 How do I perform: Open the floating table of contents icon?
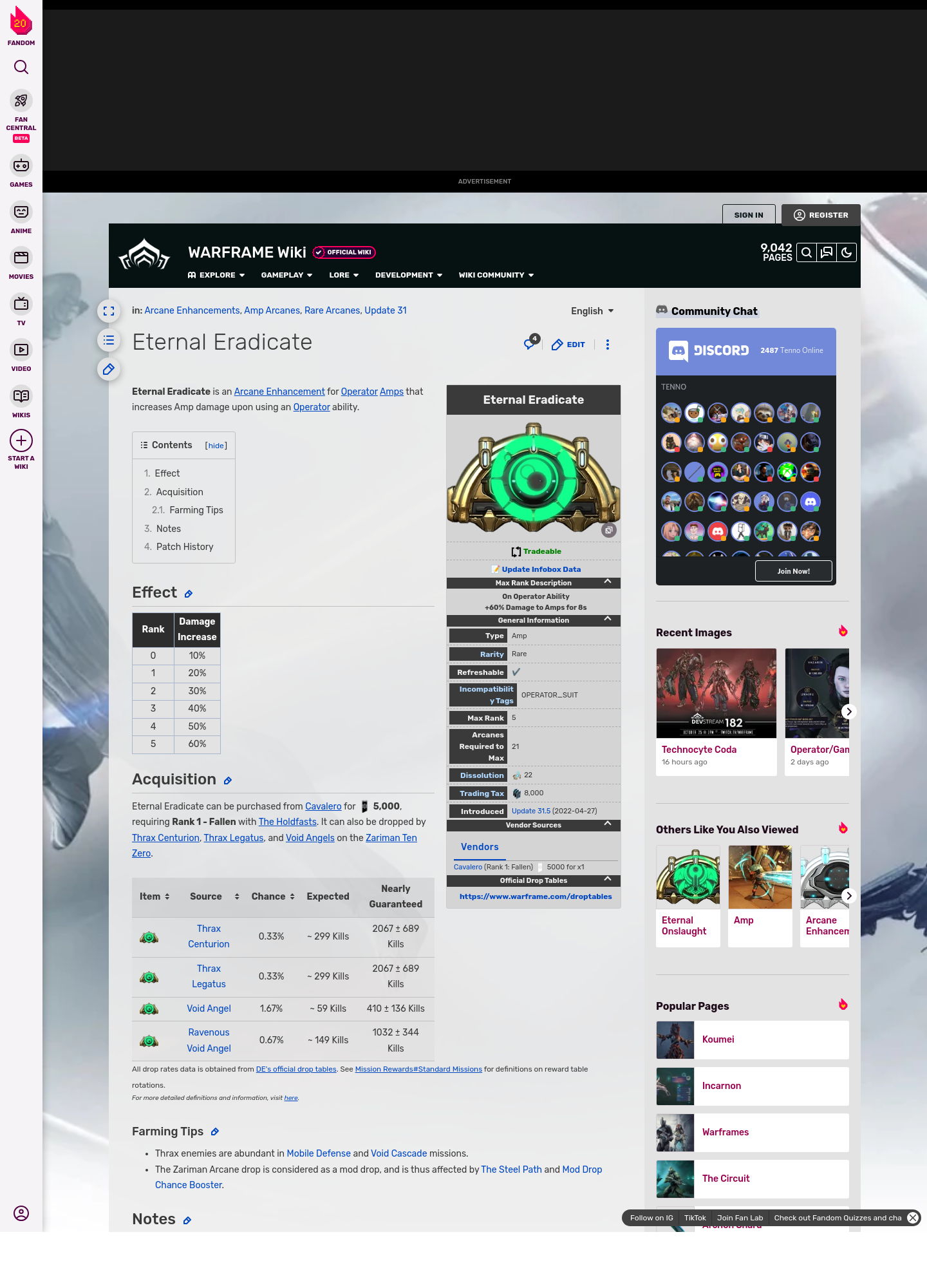point(109,340)
